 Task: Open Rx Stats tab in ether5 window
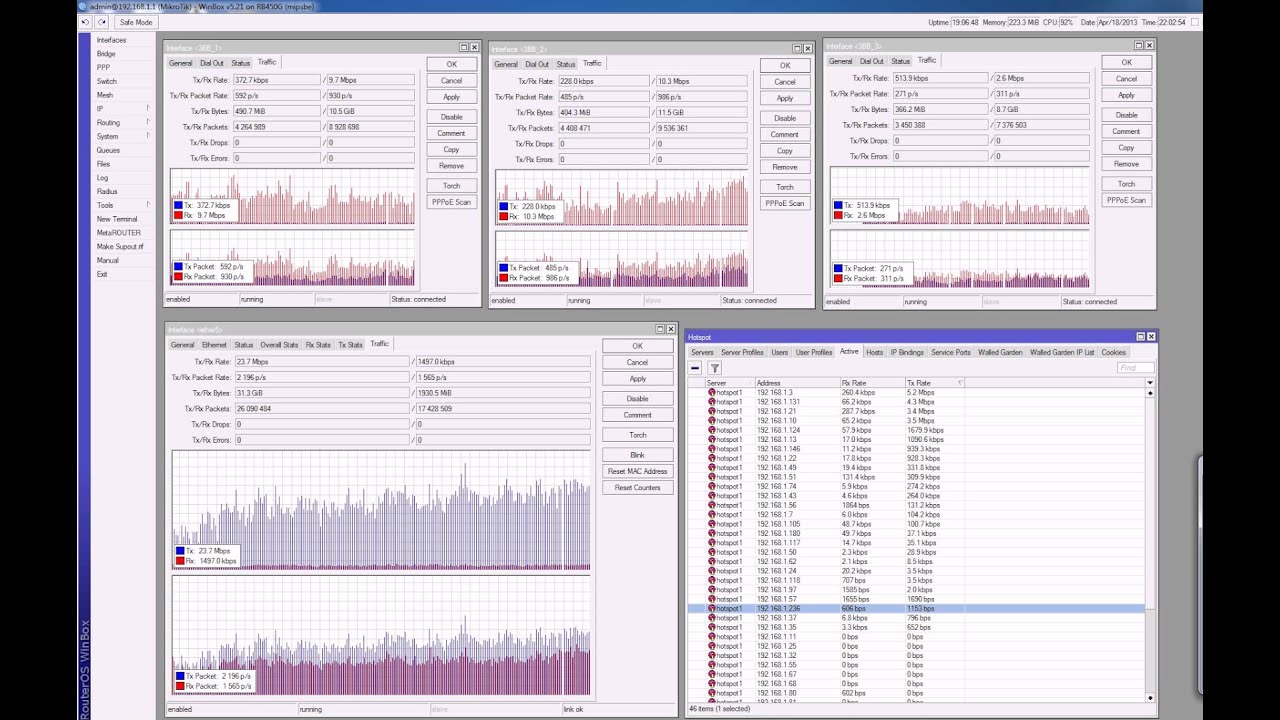pyautogui.click(x=318, y=345)
